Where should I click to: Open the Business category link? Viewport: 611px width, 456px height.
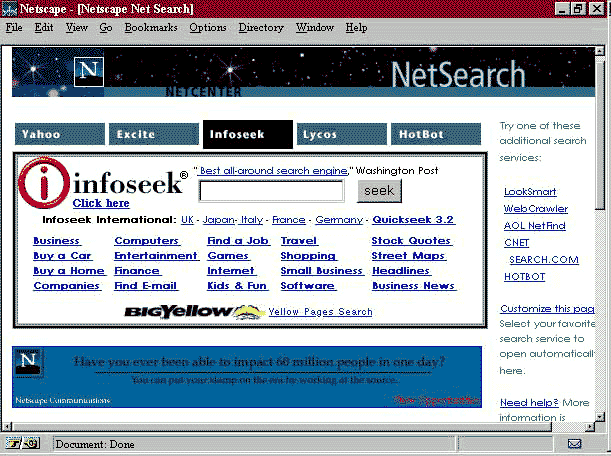pyautogui.click(x=57, y=241)
